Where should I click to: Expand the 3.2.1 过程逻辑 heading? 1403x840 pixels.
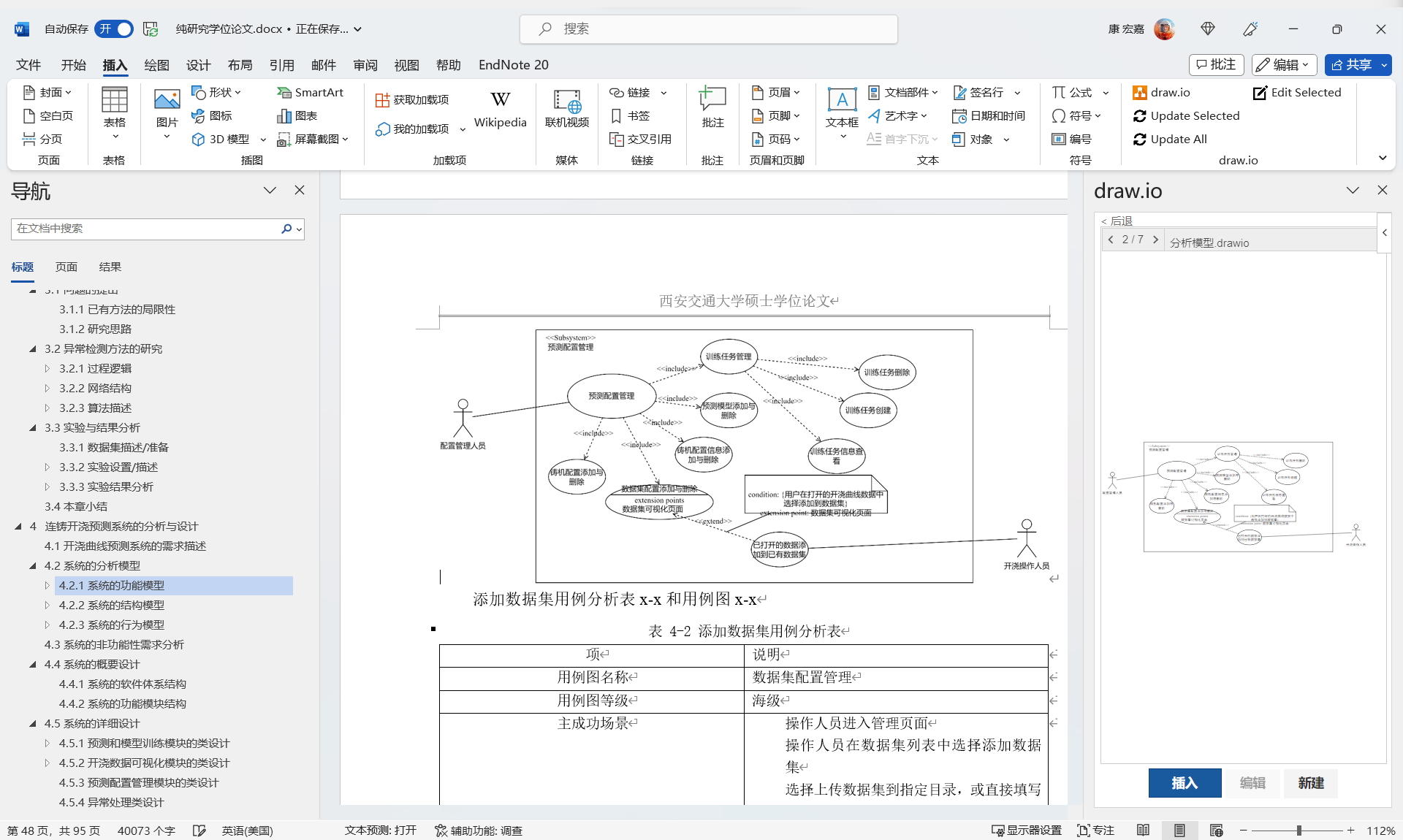click(47, 369)
